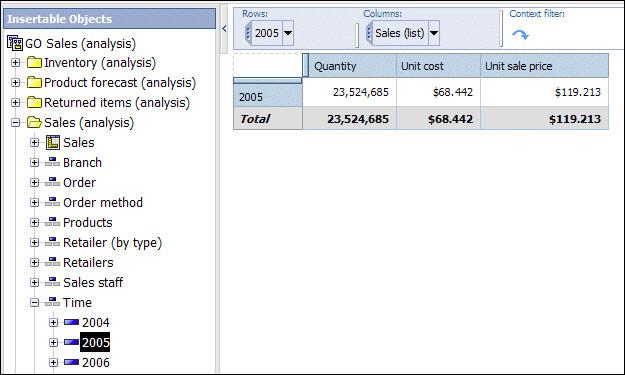625x375 pixels.
Task: Expand the 2006 time member
Action: click(53, 362)
